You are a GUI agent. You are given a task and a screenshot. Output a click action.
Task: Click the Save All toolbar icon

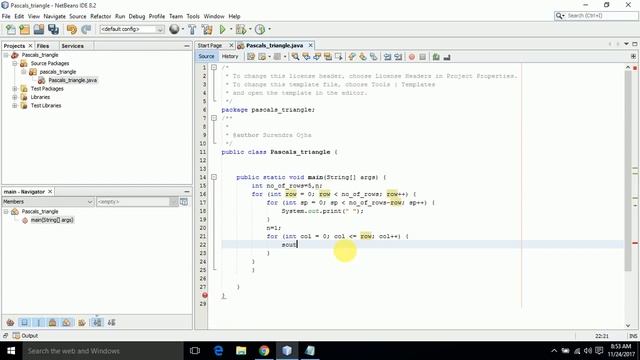(x=53, y=29)
